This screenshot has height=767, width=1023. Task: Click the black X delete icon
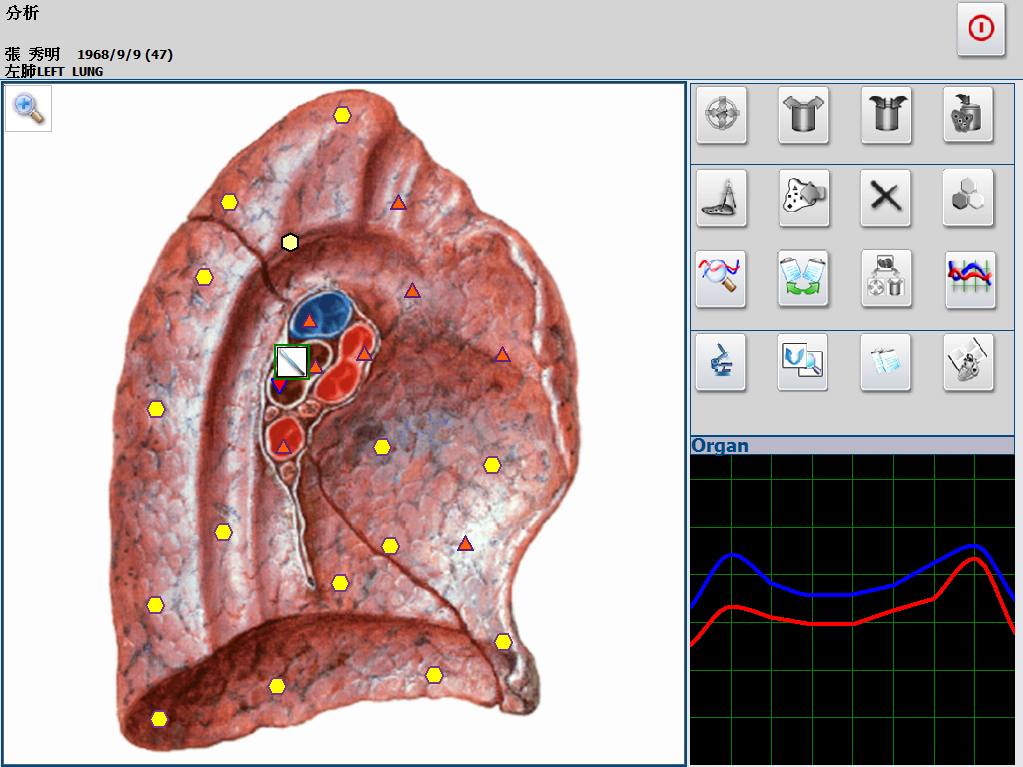tap(885, 197)
